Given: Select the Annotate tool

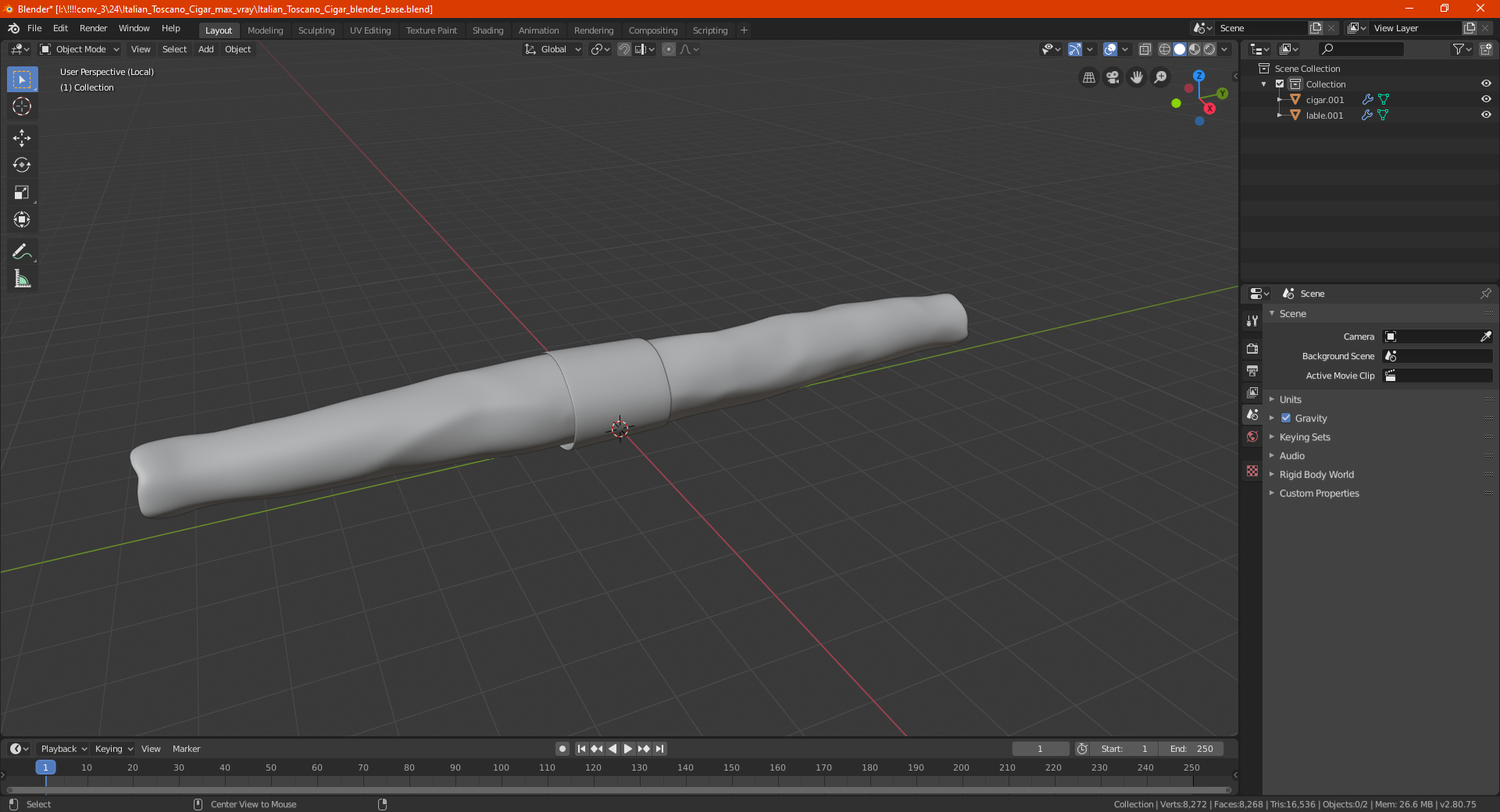Looking at the screenshot, I should pyautogui.click(x=22, y=251).
